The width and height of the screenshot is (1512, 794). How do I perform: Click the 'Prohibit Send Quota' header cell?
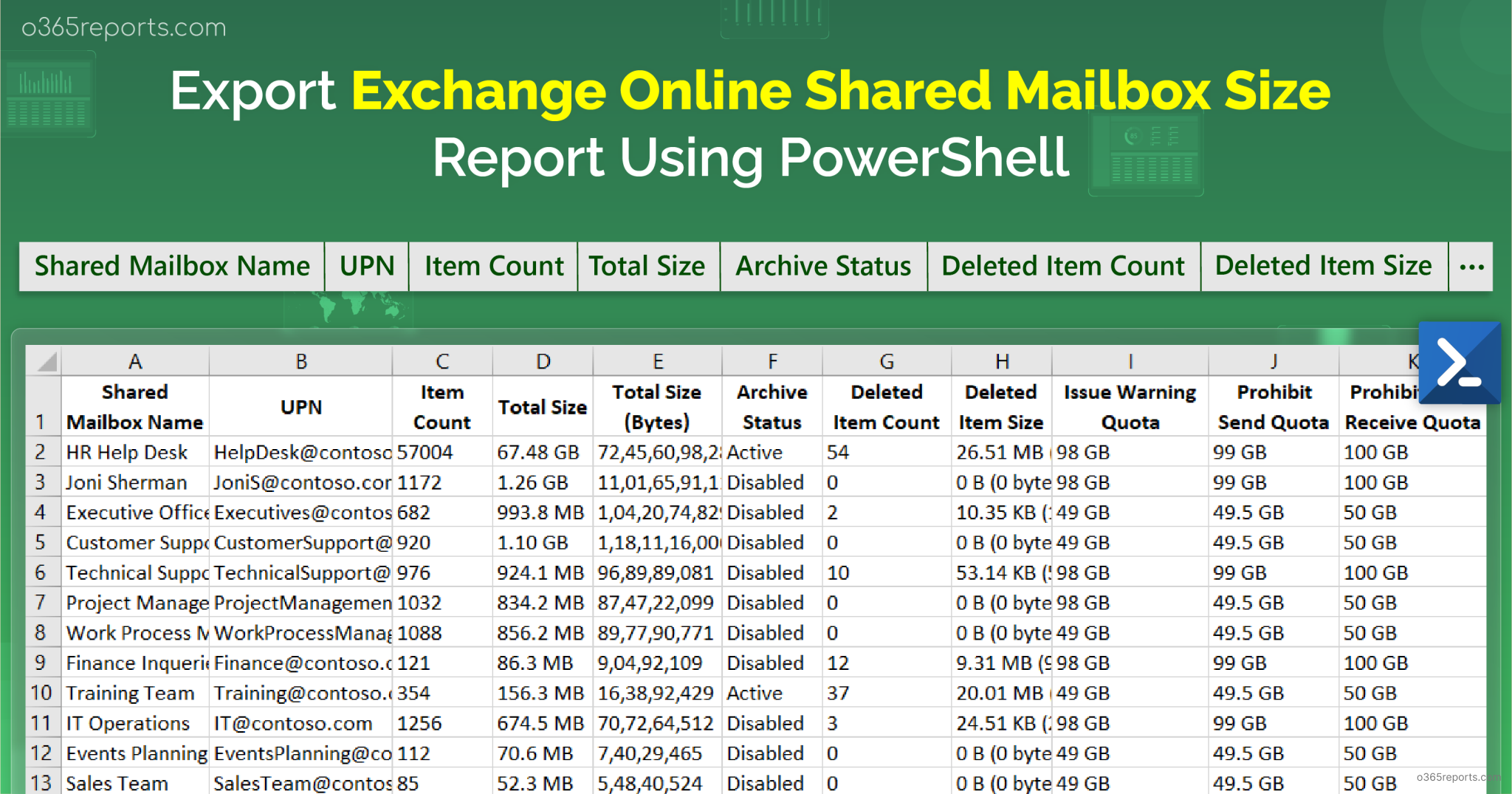pyautogui.click(x=1274, y=407)
